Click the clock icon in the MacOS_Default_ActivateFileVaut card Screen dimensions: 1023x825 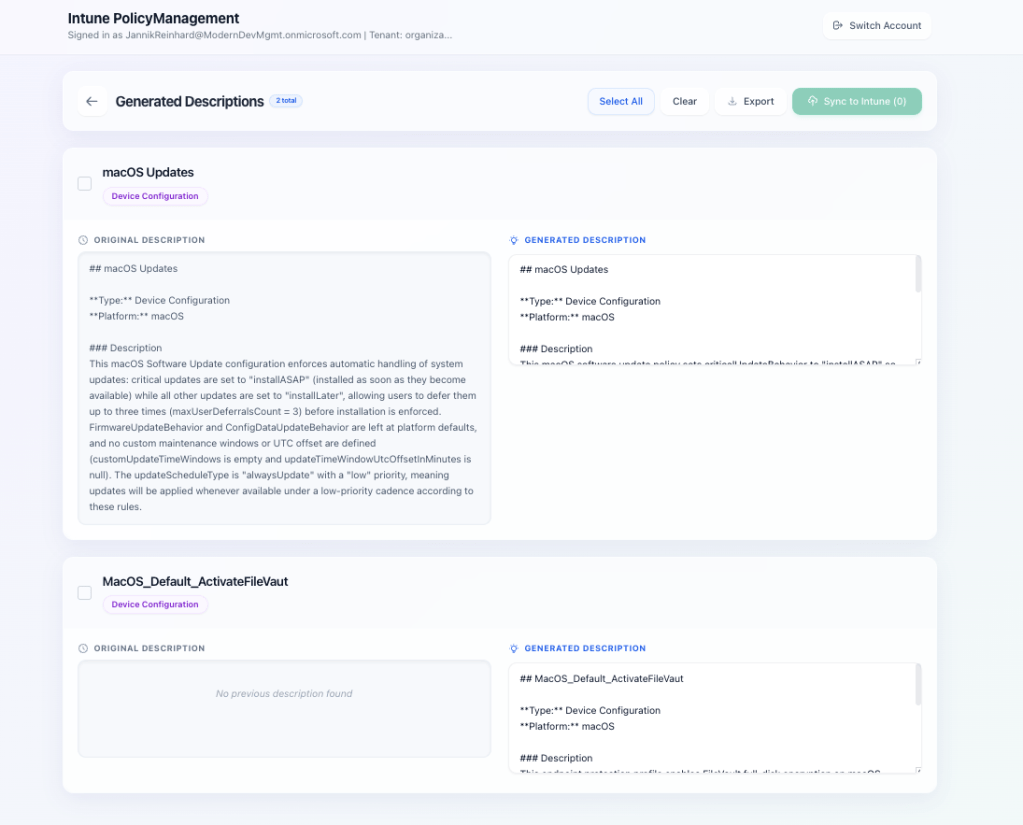pyautogui.click(x=83, y=648)
